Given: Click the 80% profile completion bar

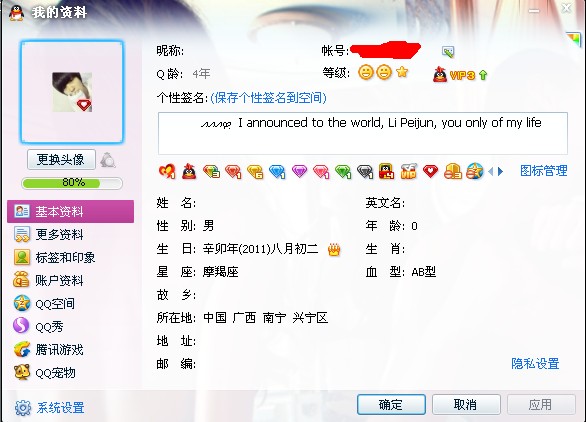Looking at the screenshot, I should (x=72, y=183).
